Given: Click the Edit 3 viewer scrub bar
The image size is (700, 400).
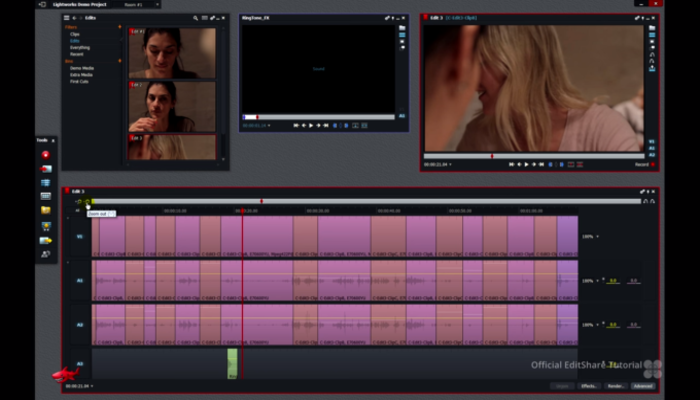Looking at the screenshot, I should 534,156.
